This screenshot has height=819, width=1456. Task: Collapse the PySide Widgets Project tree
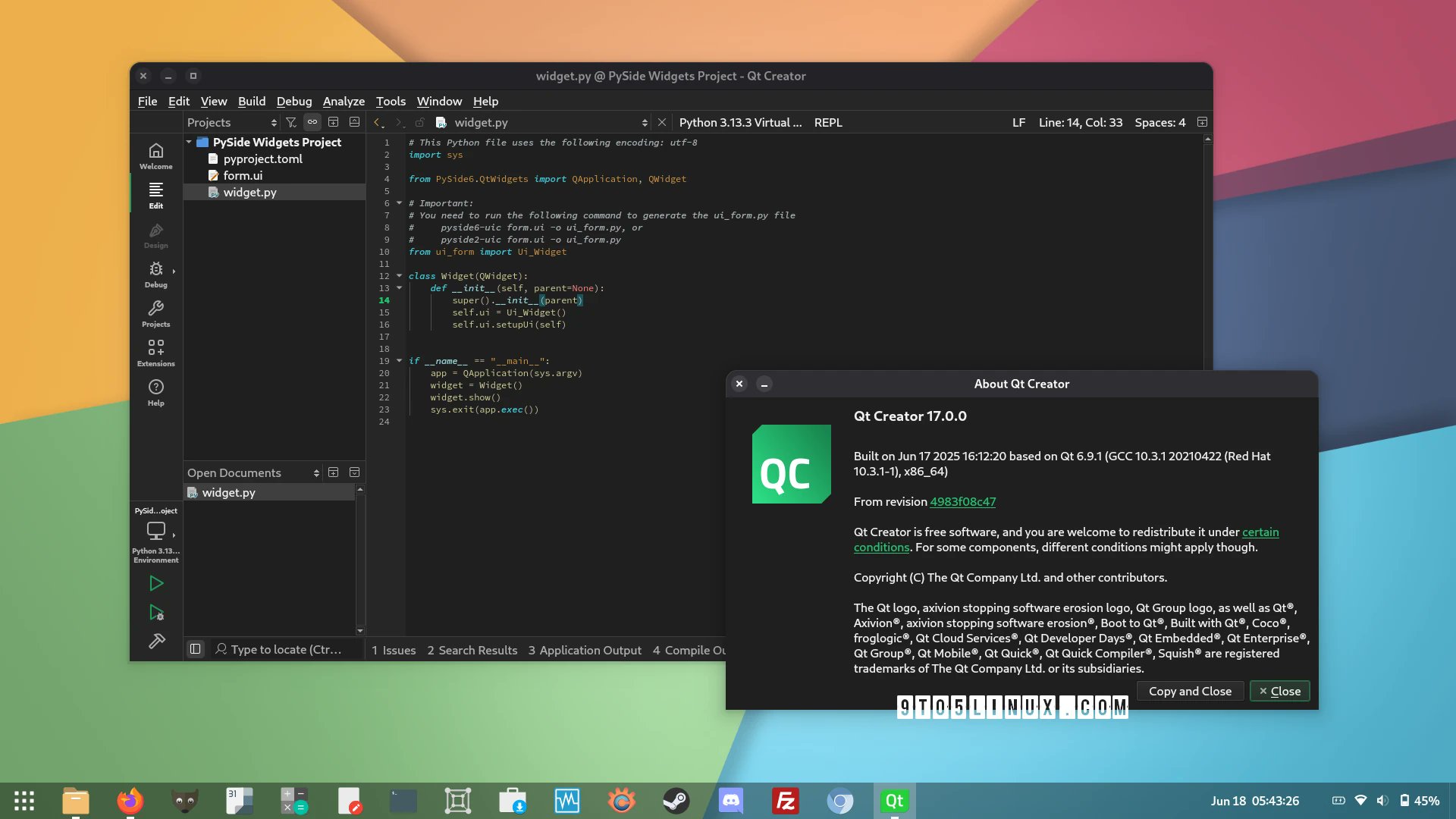189,142
